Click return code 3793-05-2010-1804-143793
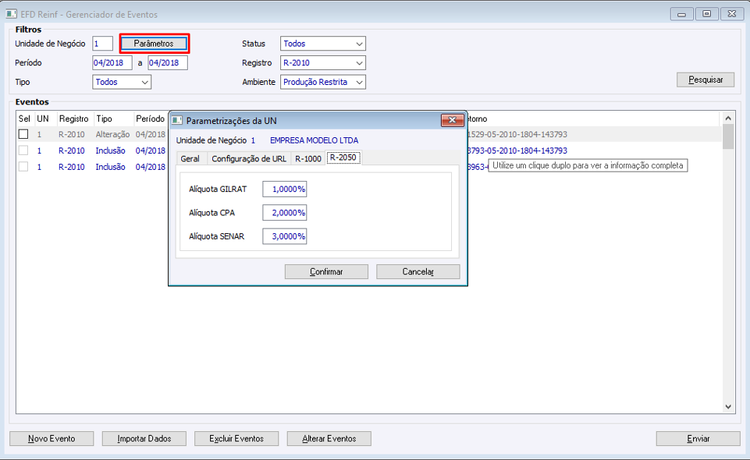The width and height of the screenshot is (750, 460). pyautogui.click(x=518, y=151)
